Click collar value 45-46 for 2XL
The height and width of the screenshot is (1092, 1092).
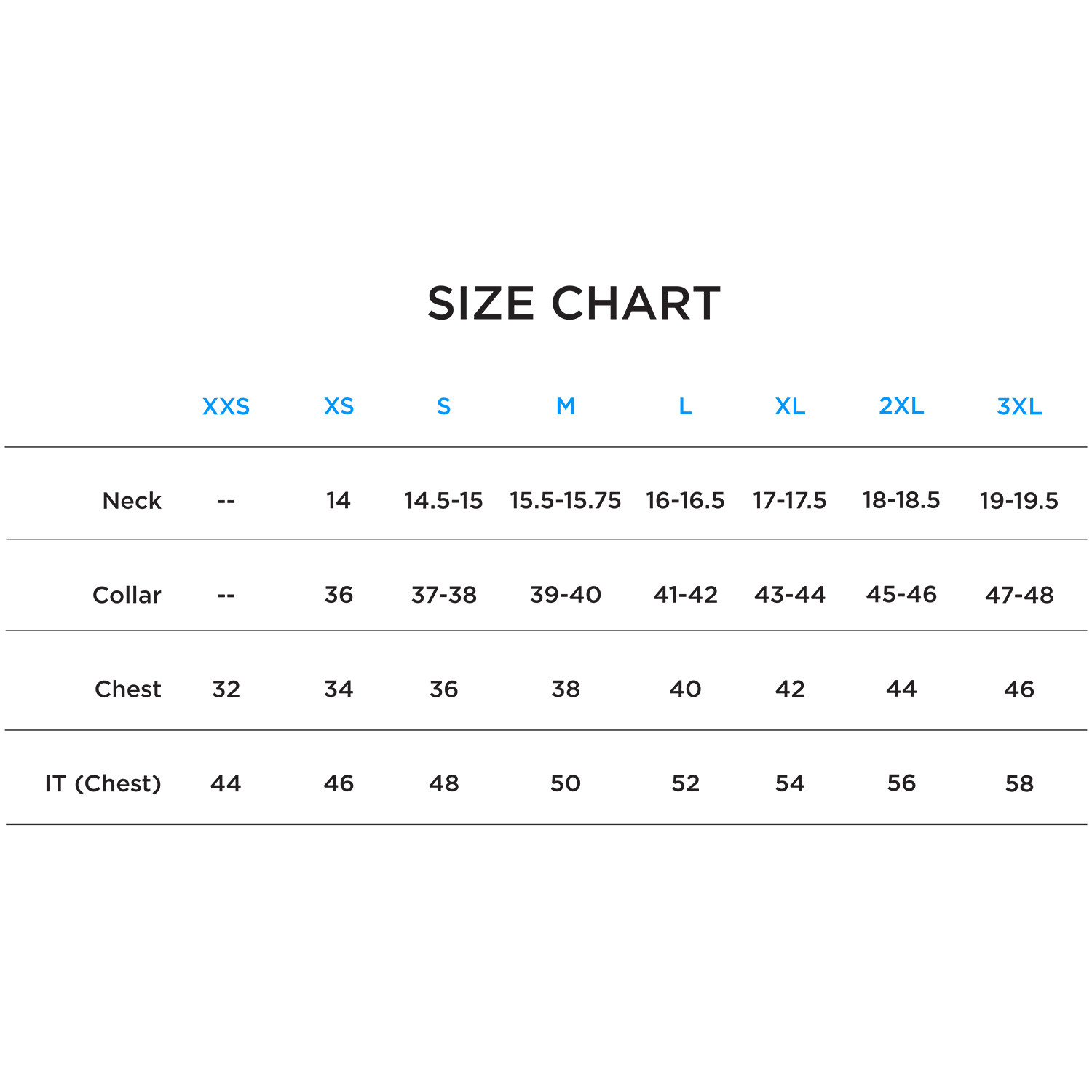click(x=901, y=595)
